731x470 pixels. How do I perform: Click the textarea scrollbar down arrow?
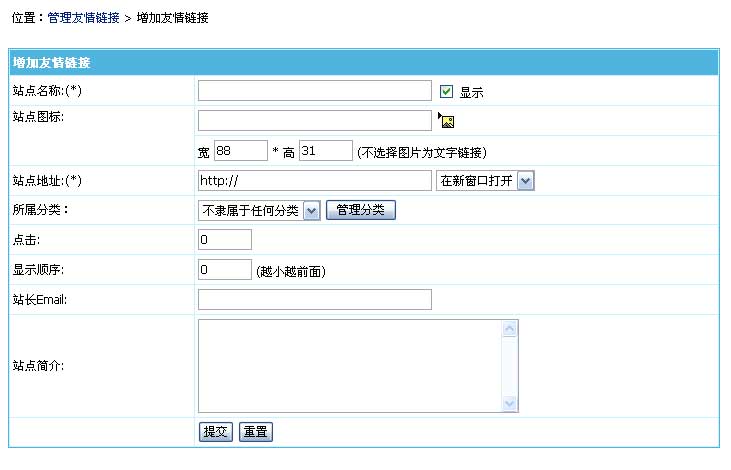click(x=509, y=403)
